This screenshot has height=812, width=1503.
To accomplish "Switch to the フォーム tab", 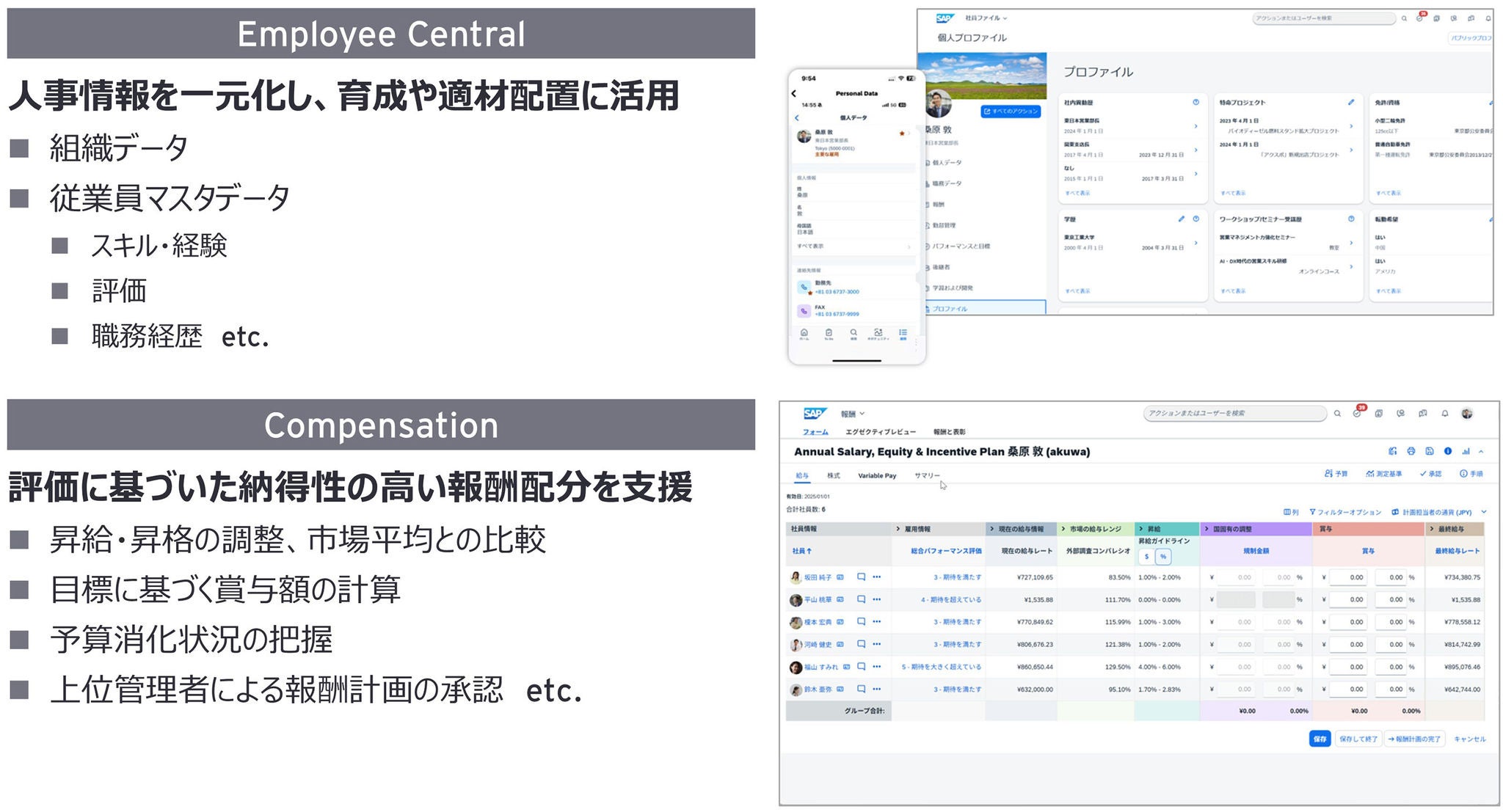I will pos(815,432).
